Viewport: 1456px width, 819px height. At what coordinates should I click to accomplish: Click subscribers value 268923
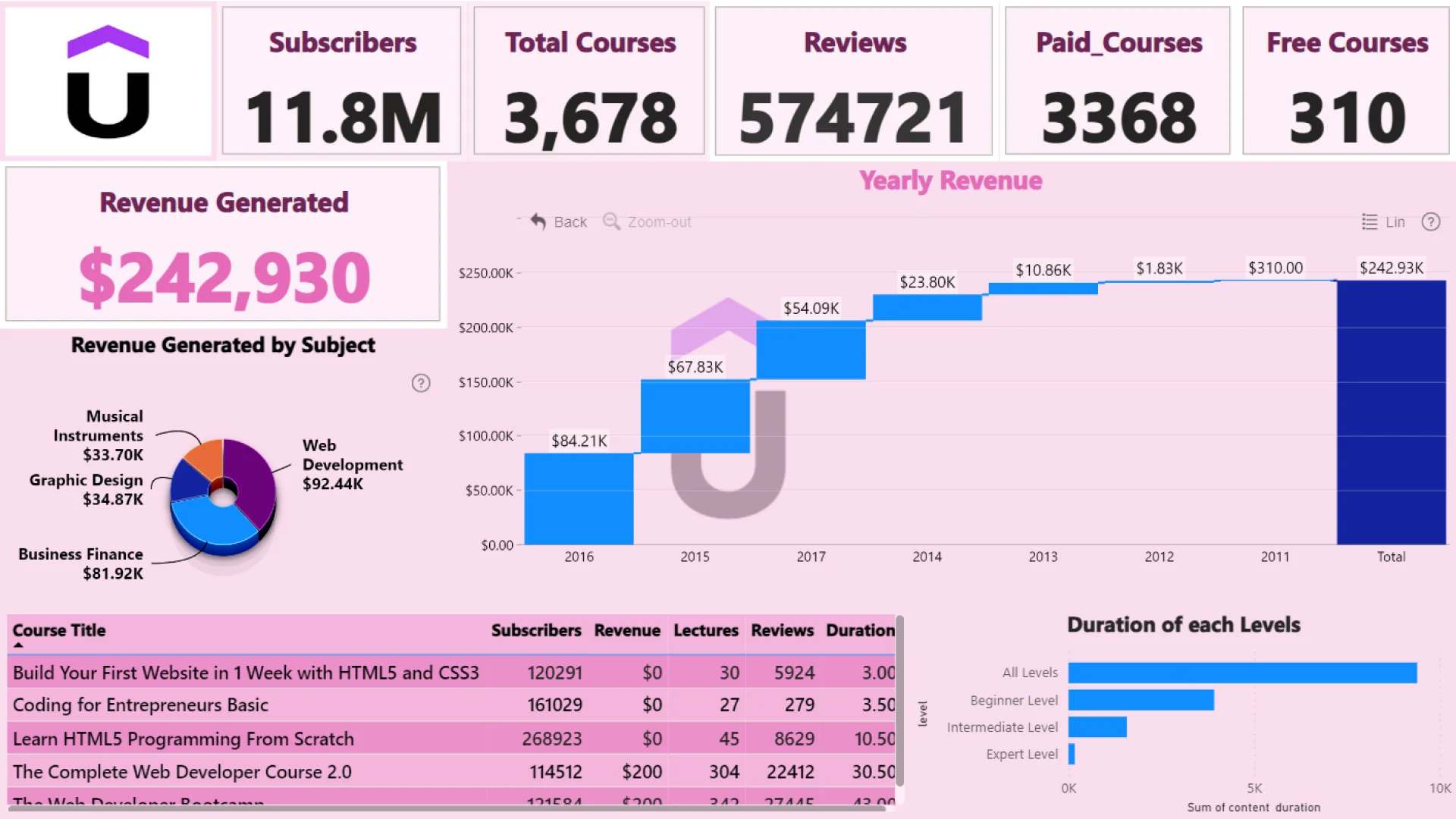coord(551,739)
